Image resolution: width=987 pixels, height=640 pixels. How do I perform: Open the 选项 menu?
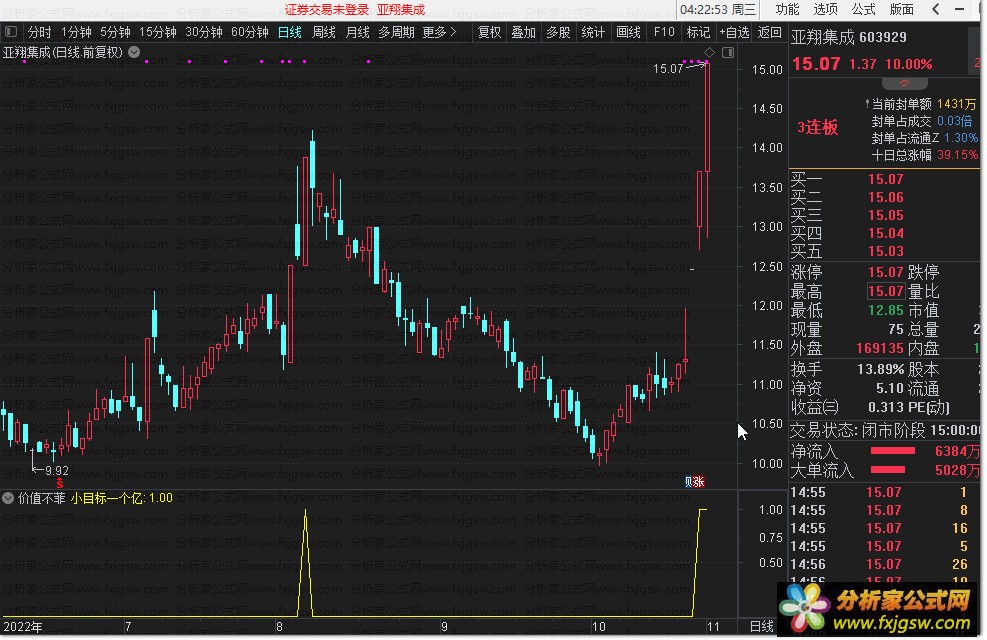[825, 9]
